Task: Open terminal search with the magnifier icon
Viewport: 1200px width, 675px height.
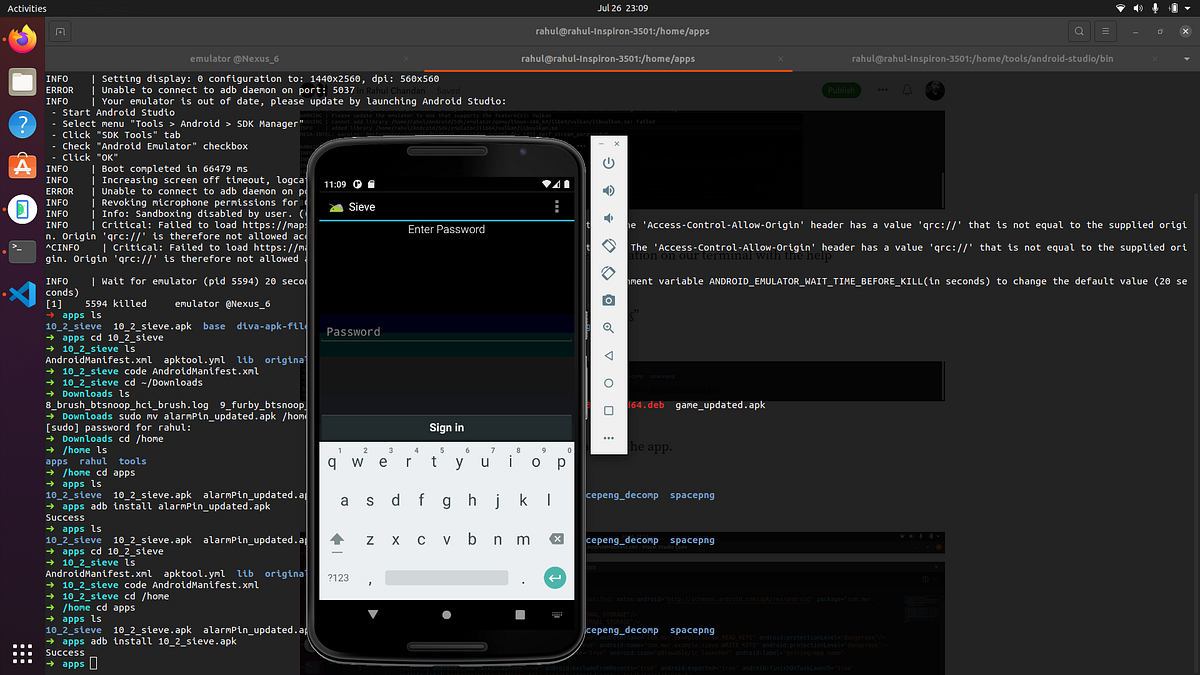Action: click(1079, 31)
